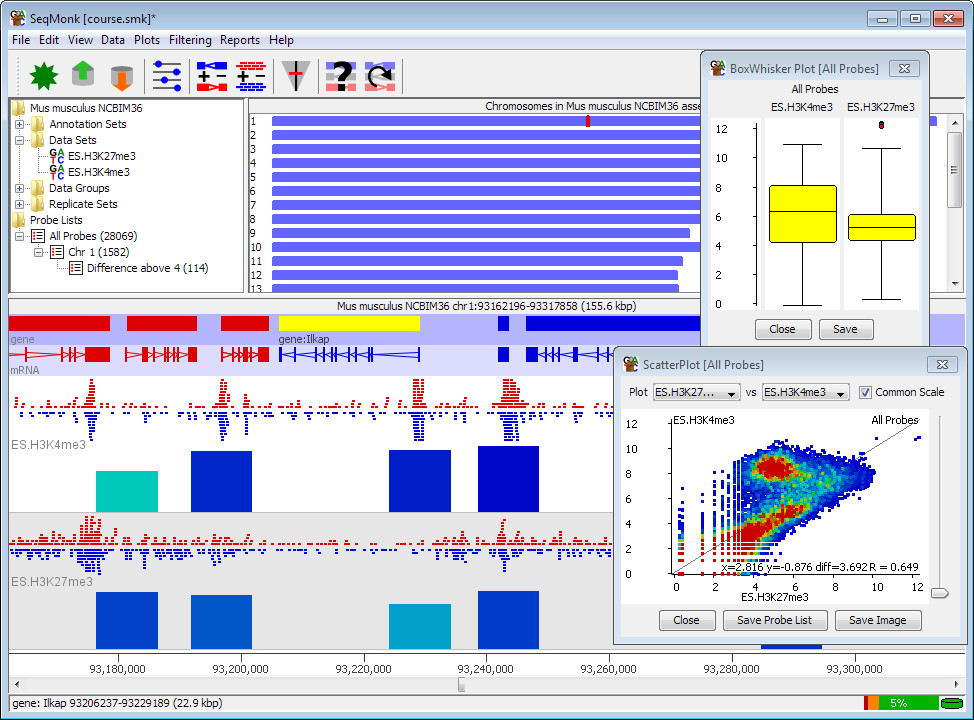
Task: Open the ES.H3K4me3 vs dropdown
Action: click(805, 393)
